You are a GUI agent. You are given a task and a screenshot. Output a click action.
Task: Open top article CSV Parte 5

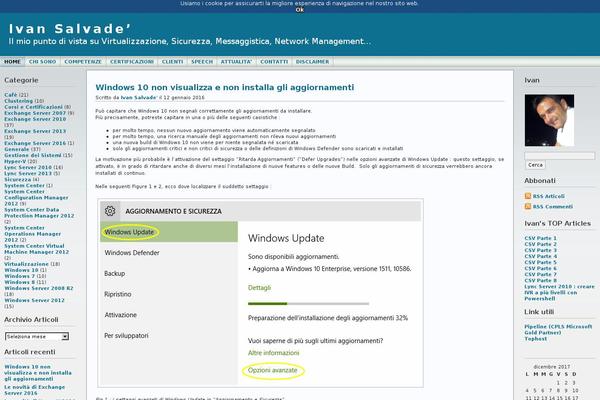(x=541, y=263)
